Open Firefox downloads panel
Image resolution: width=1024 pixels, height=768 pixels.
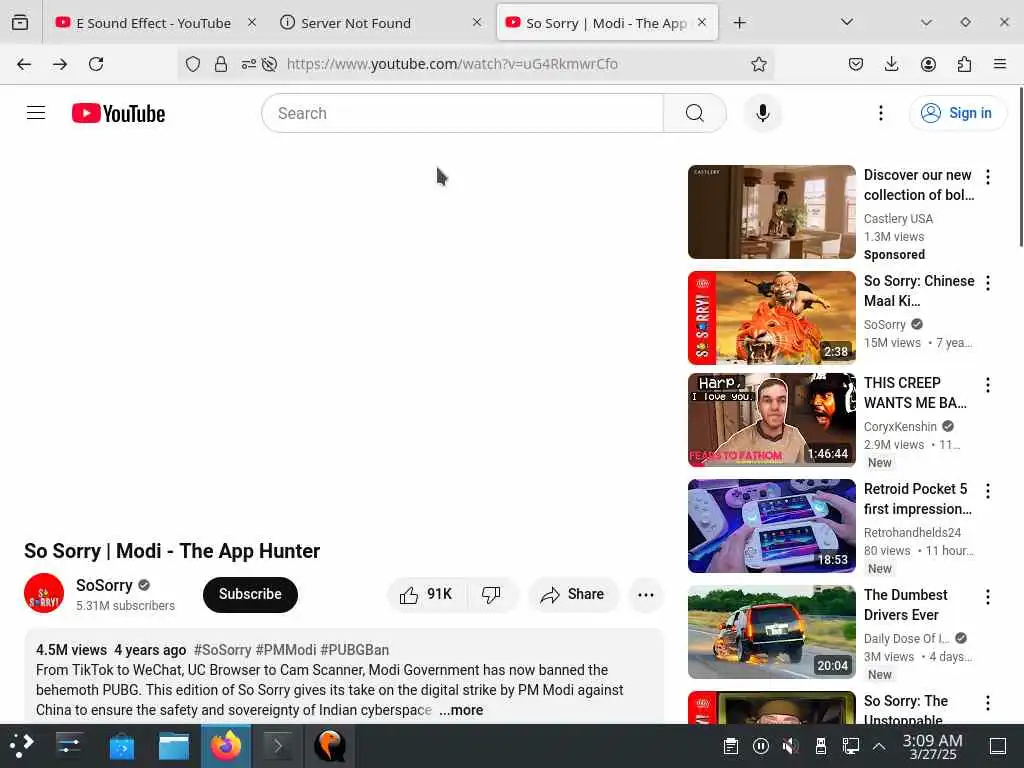(891, 64)
